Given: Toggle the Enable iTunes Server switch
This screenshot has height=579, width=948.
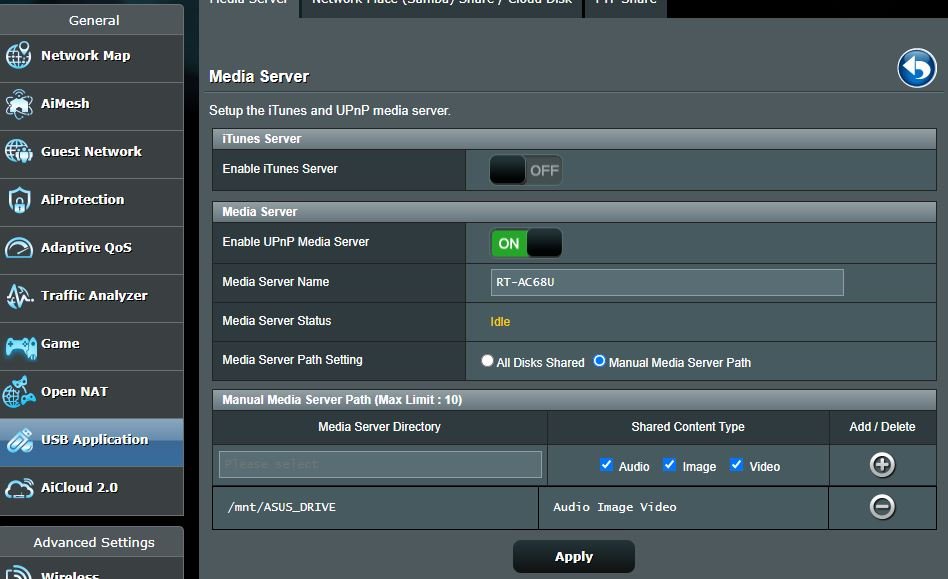Looking at the screenshot, I should [x=525, y=170].
